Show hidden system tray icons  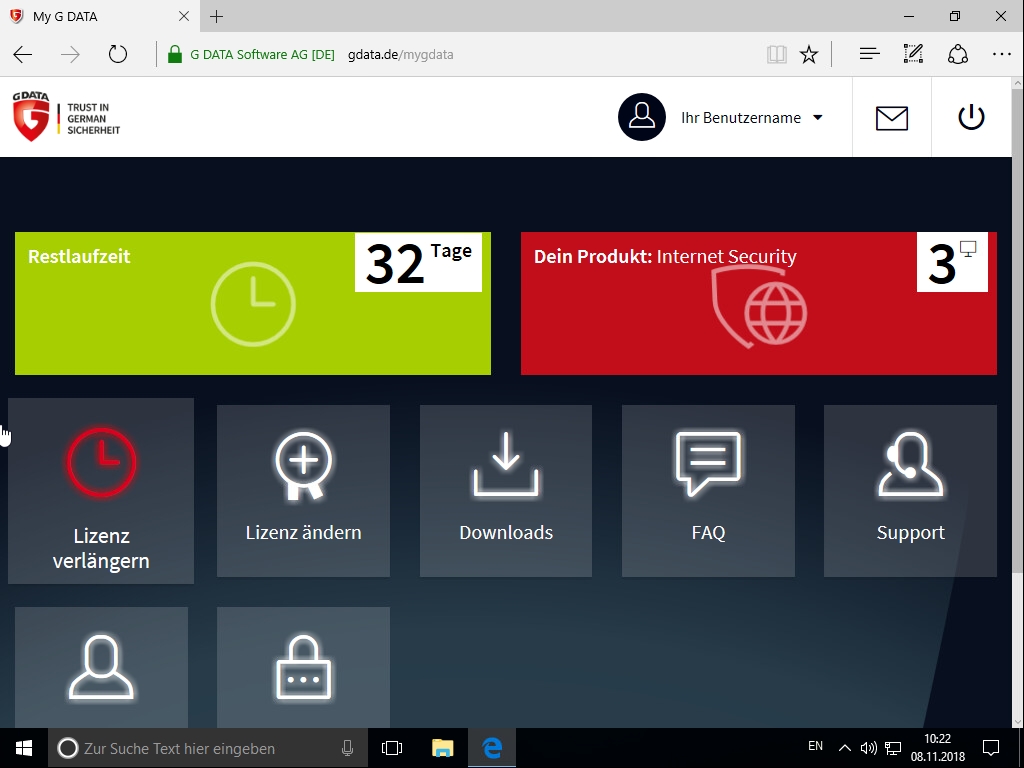point(844,748)
